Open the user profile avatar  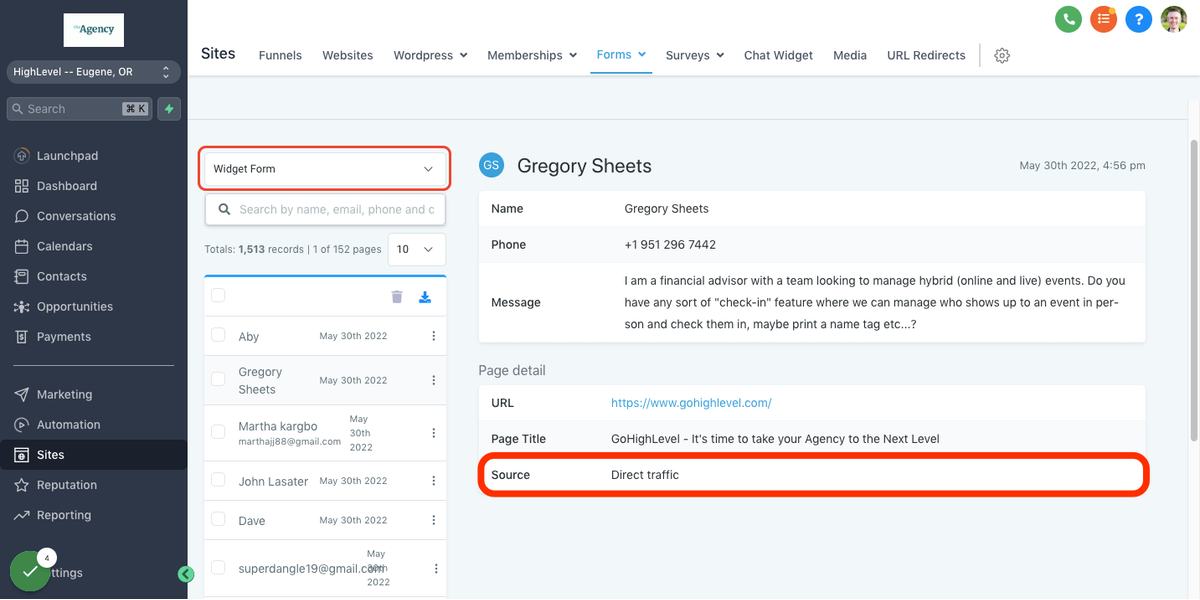click(1173, 19)
